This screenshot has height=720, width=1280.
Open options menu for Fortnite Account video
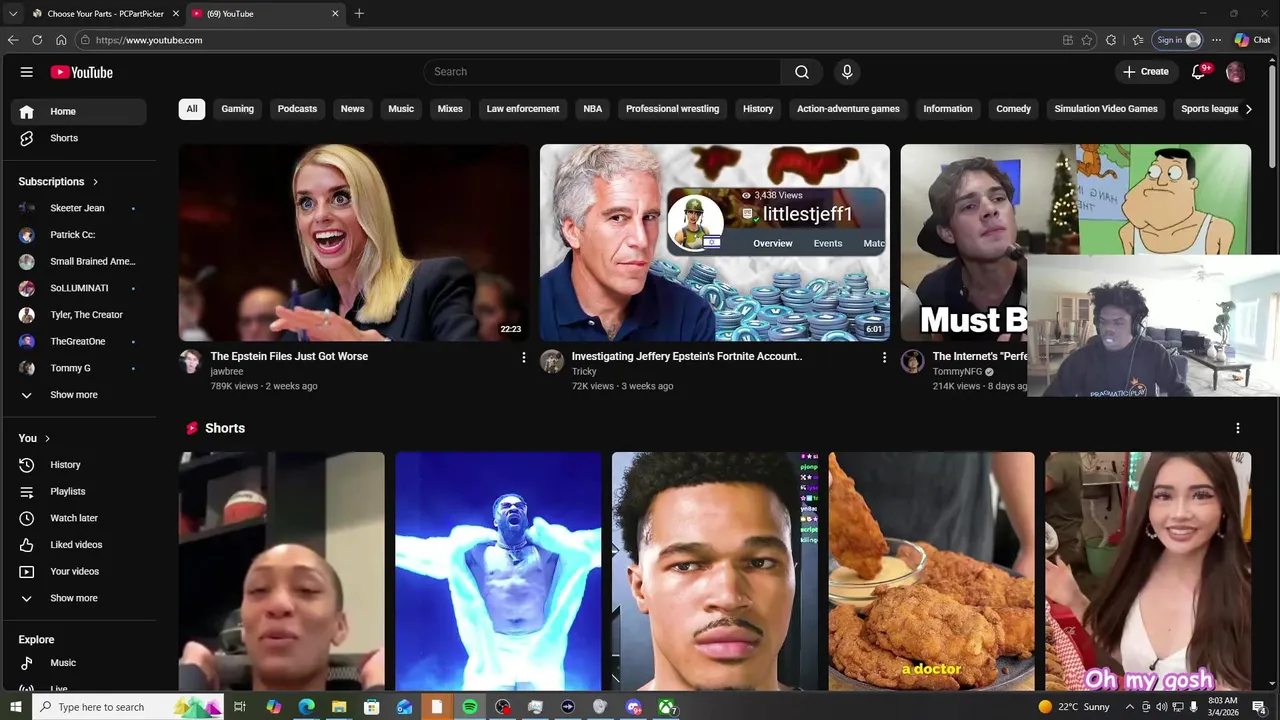coord(884,357)
